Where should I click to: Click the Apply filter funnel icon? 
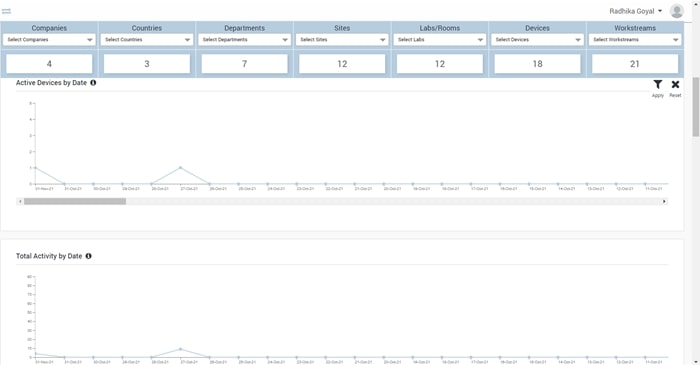coord(658,84)
